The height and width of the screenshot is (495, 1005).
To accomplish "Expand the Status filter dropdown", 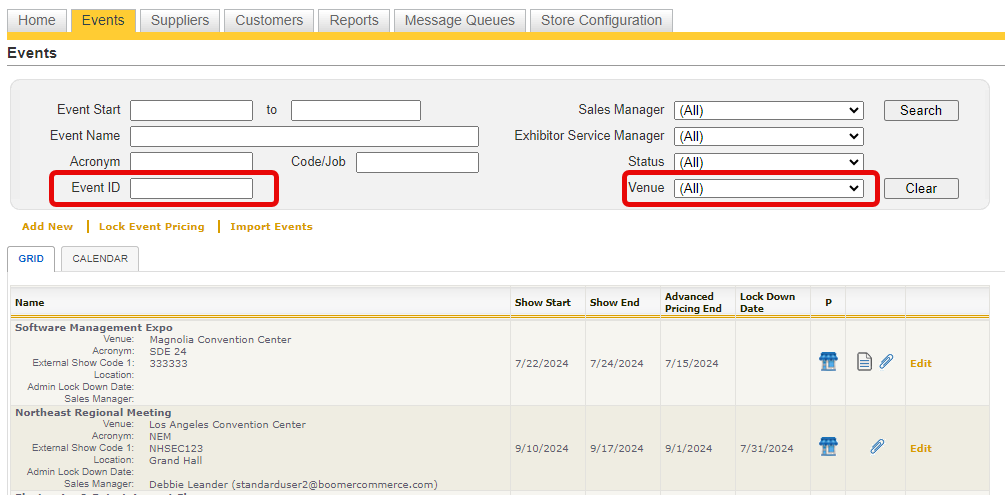I will (x=768, y=162).
